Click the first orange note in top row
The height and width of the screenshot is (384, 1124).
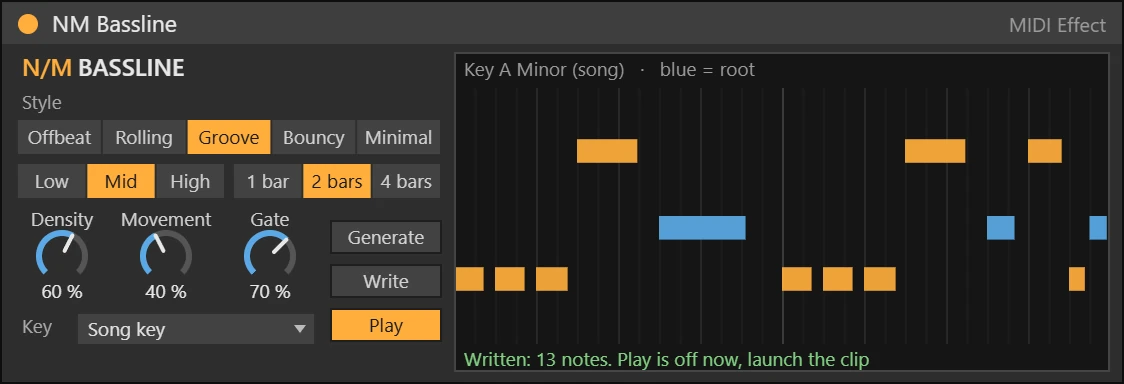point(606,151)
